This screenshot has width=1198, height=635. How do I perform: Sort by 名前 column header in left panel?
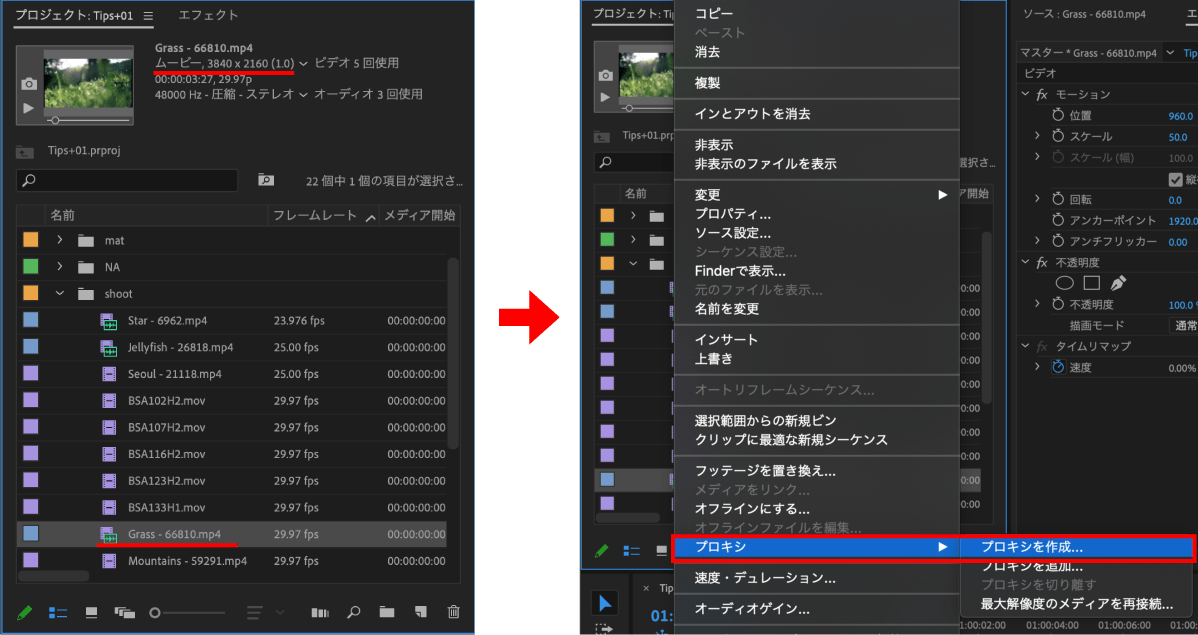pos(63,215)
